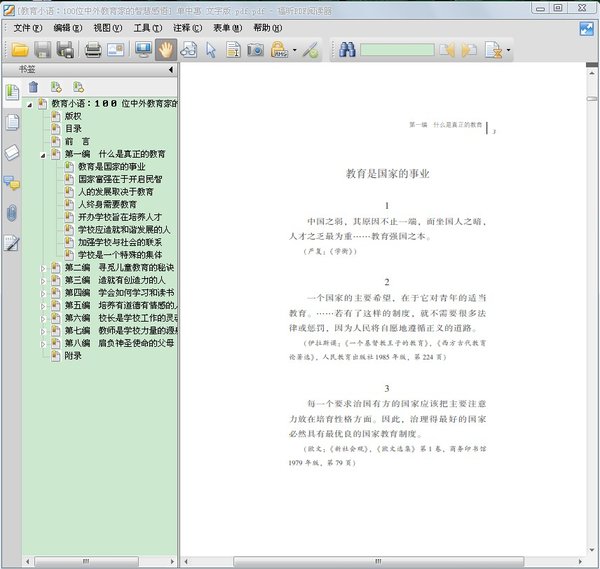The width and height of the screenshot is (600, 569).
Task: Open the Layers sidebar panel
Action: 12,152
